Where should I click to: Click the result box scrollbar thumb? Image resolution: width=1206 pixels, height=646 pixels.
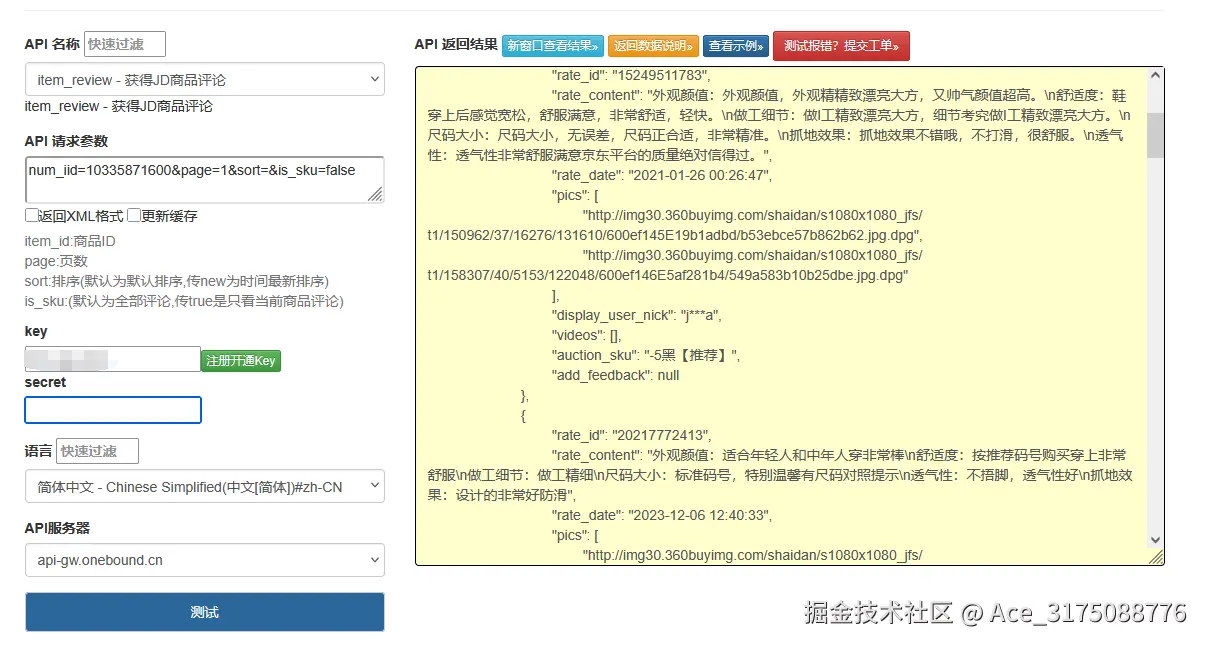pos(1156,135)
